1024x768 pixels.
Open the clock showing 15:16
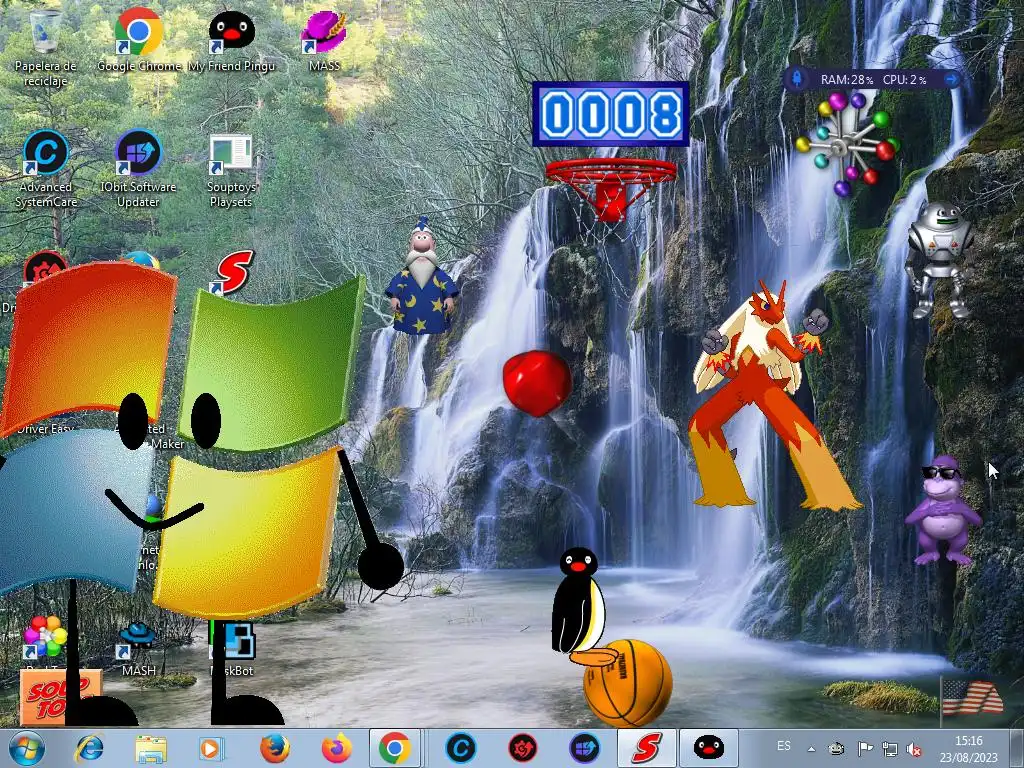click(969, 749)
